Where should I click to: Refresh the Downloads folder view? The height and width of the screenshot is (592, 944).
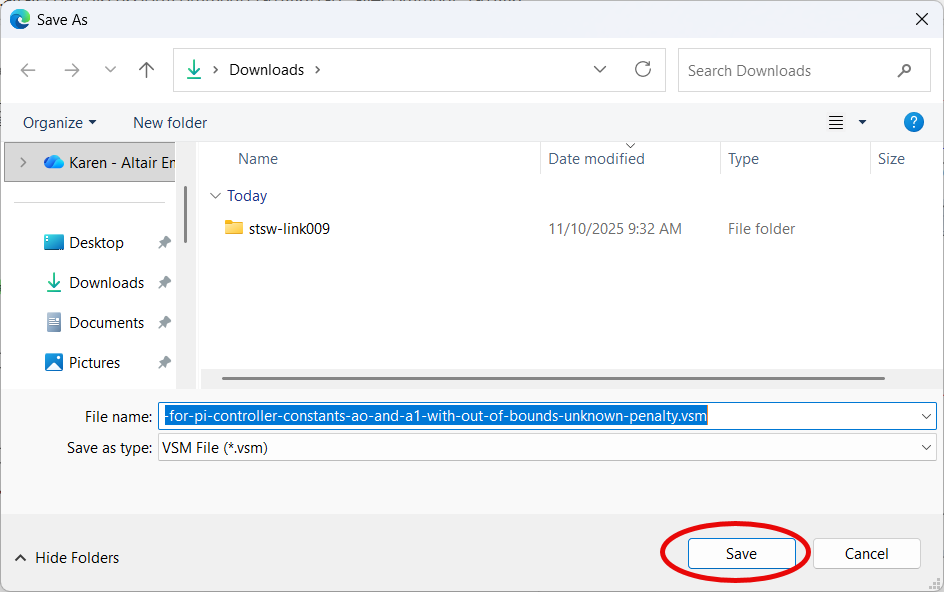pos(643,69)
